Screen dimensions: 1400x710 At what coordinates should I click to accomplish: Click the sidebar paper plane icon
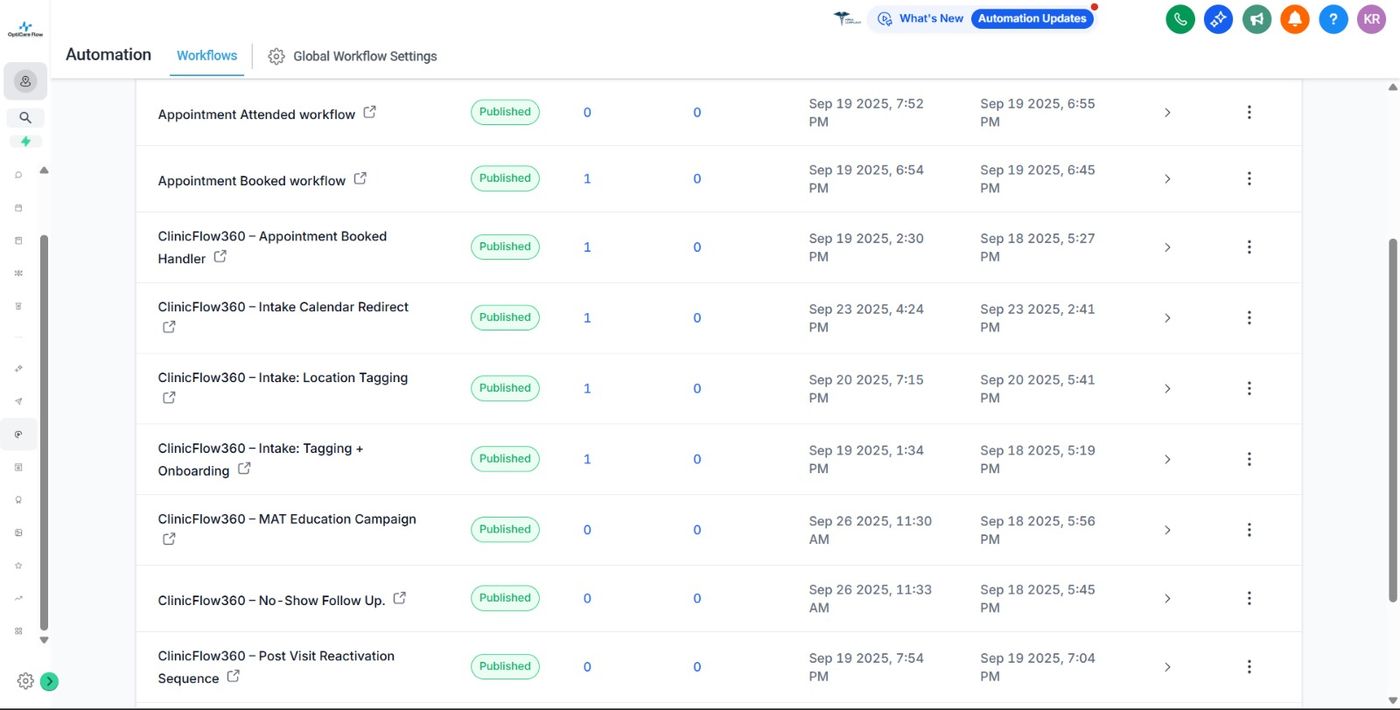point(18,401)
